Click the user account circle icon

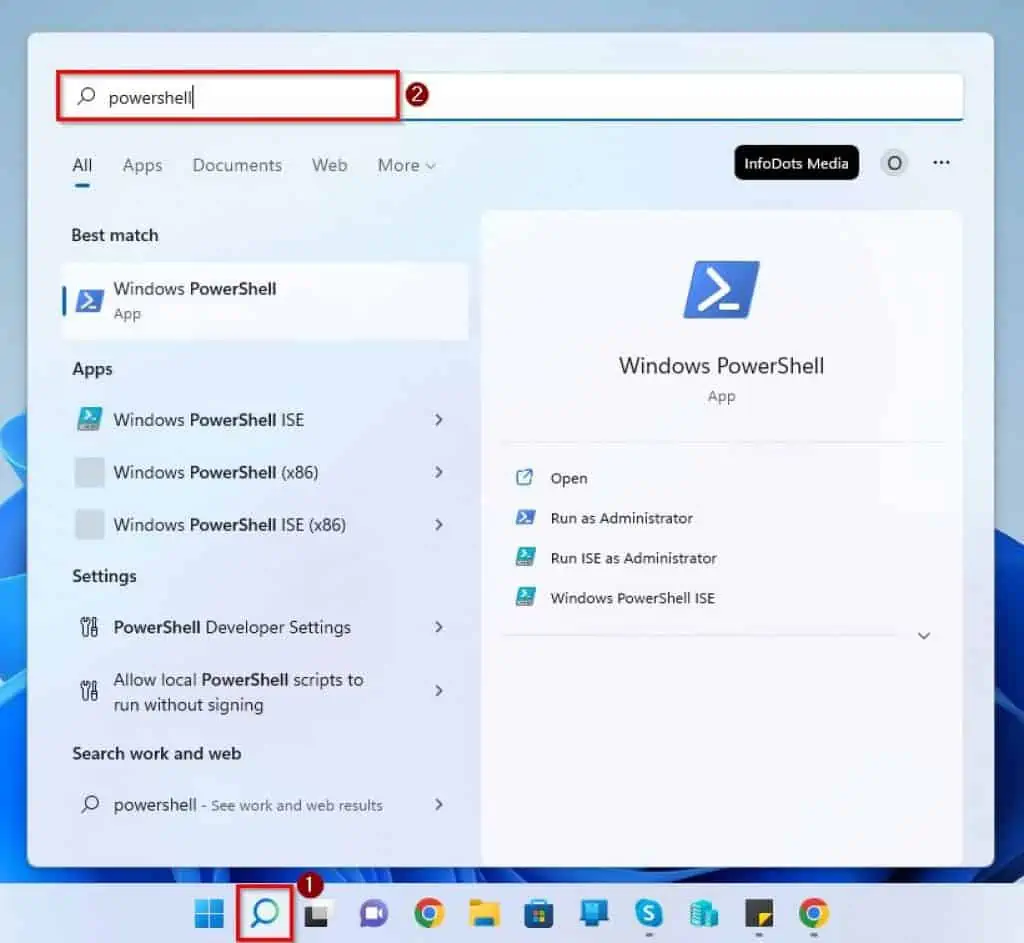pyautogui.click(x=894, y=163)
